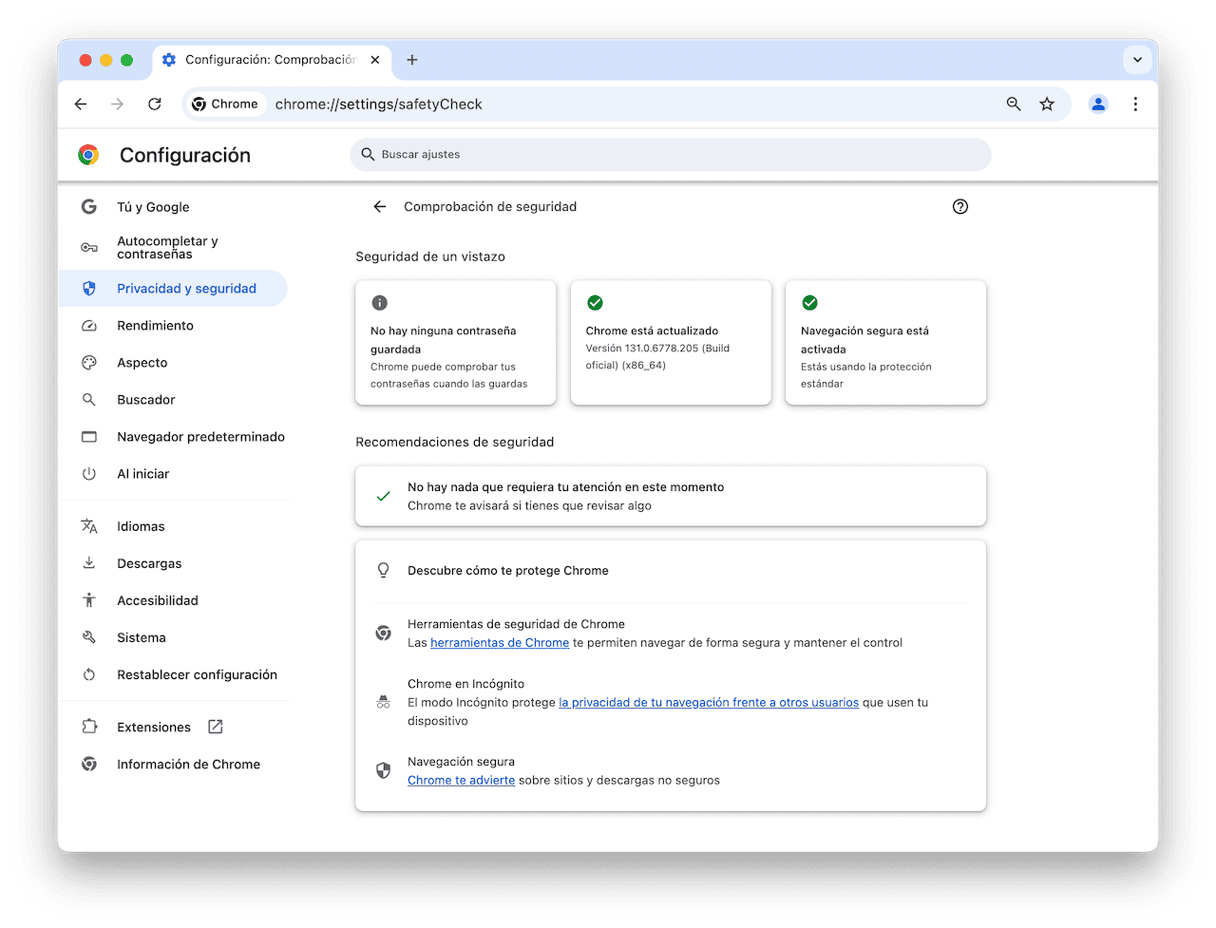This screenshot has width=1216, height=928.
Task: Click the incognito hat-and-glasses icon
Action: [383, 702]
